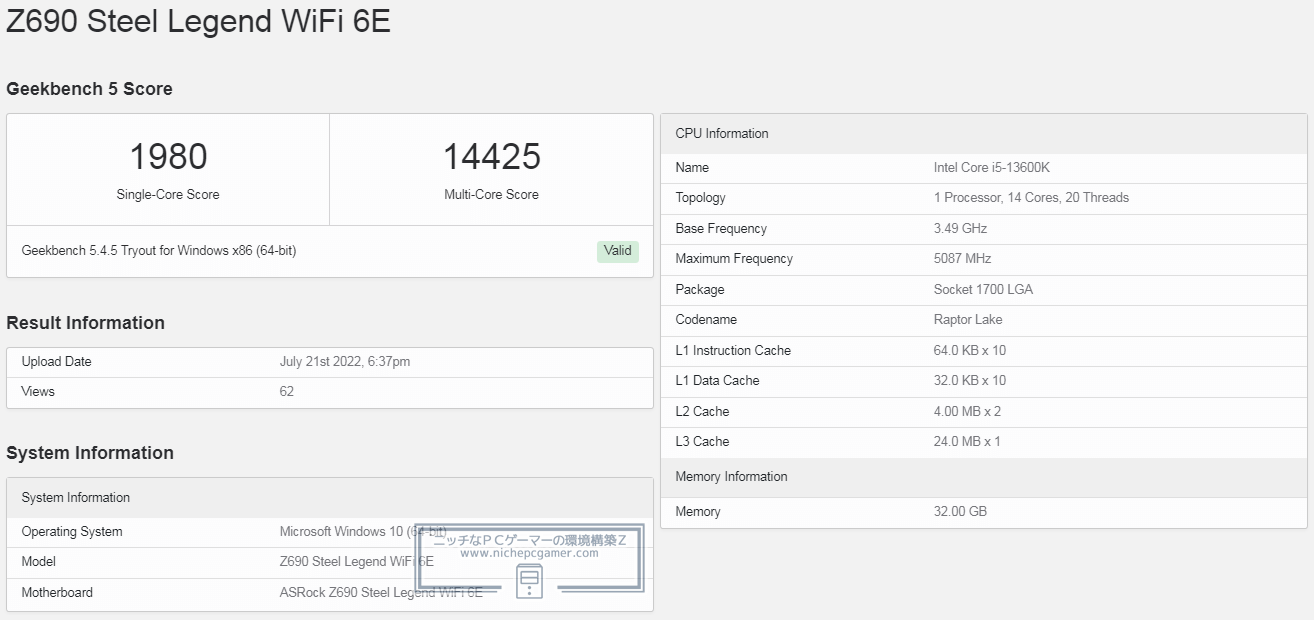Select the upload date July 21st 2022, 6:37pm
This screenshot has width=1314, height=620.
[345, 362]
